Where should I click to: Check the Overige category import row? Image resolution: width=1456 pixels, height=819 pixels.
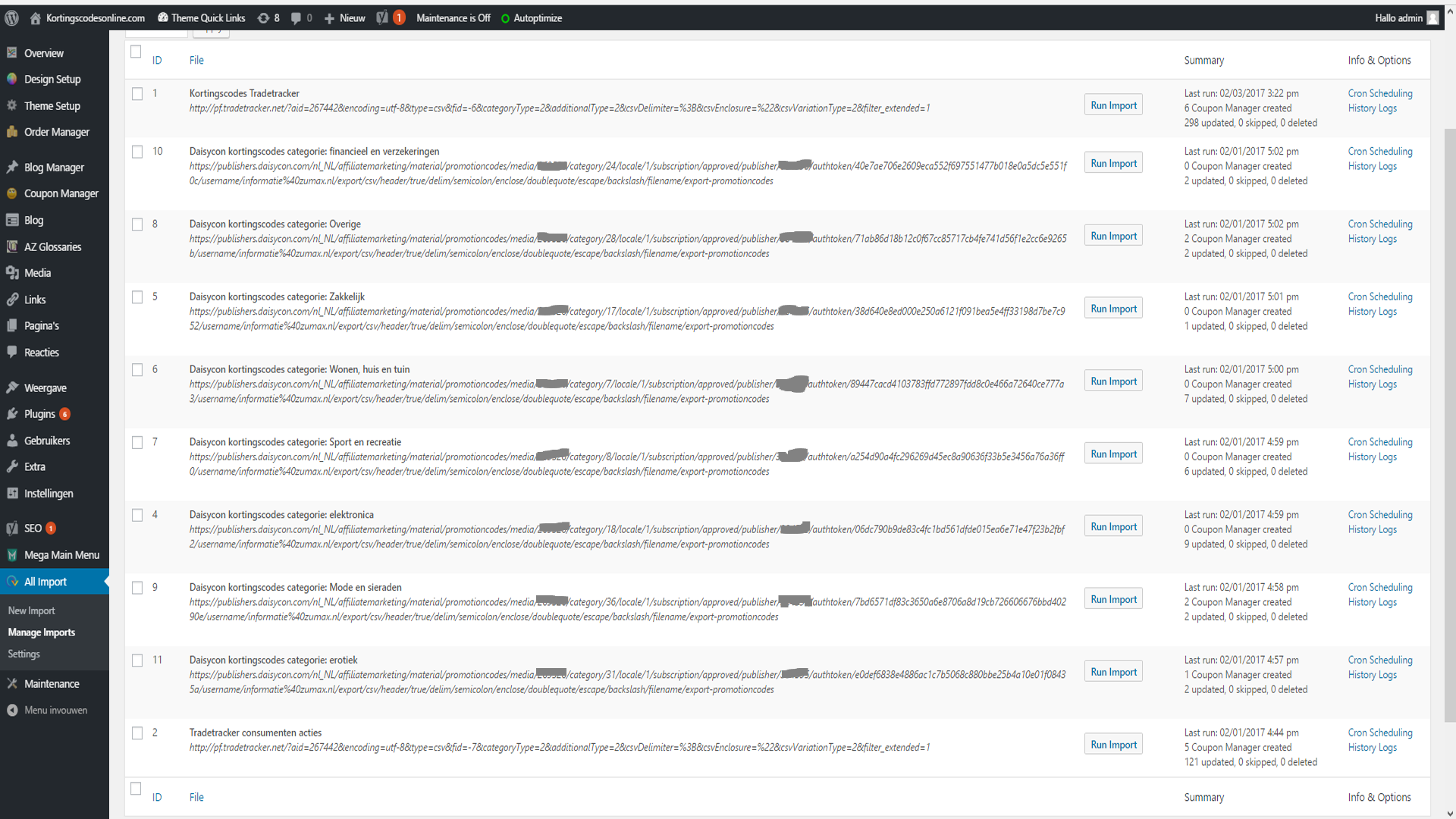(137, 224)
